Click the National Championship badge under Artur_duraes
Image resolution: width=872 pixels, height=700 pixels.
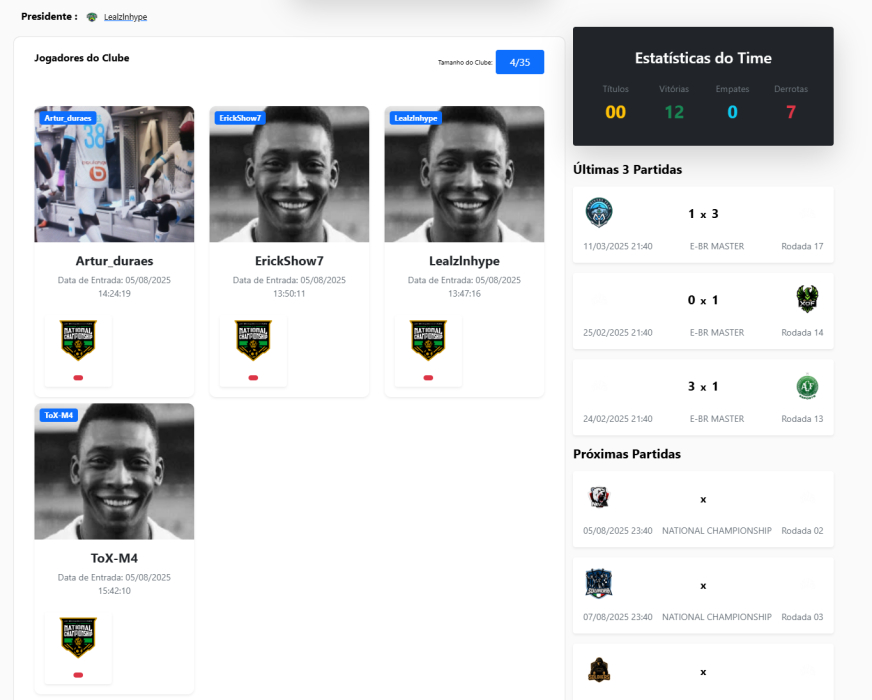(x=78, y=341)
